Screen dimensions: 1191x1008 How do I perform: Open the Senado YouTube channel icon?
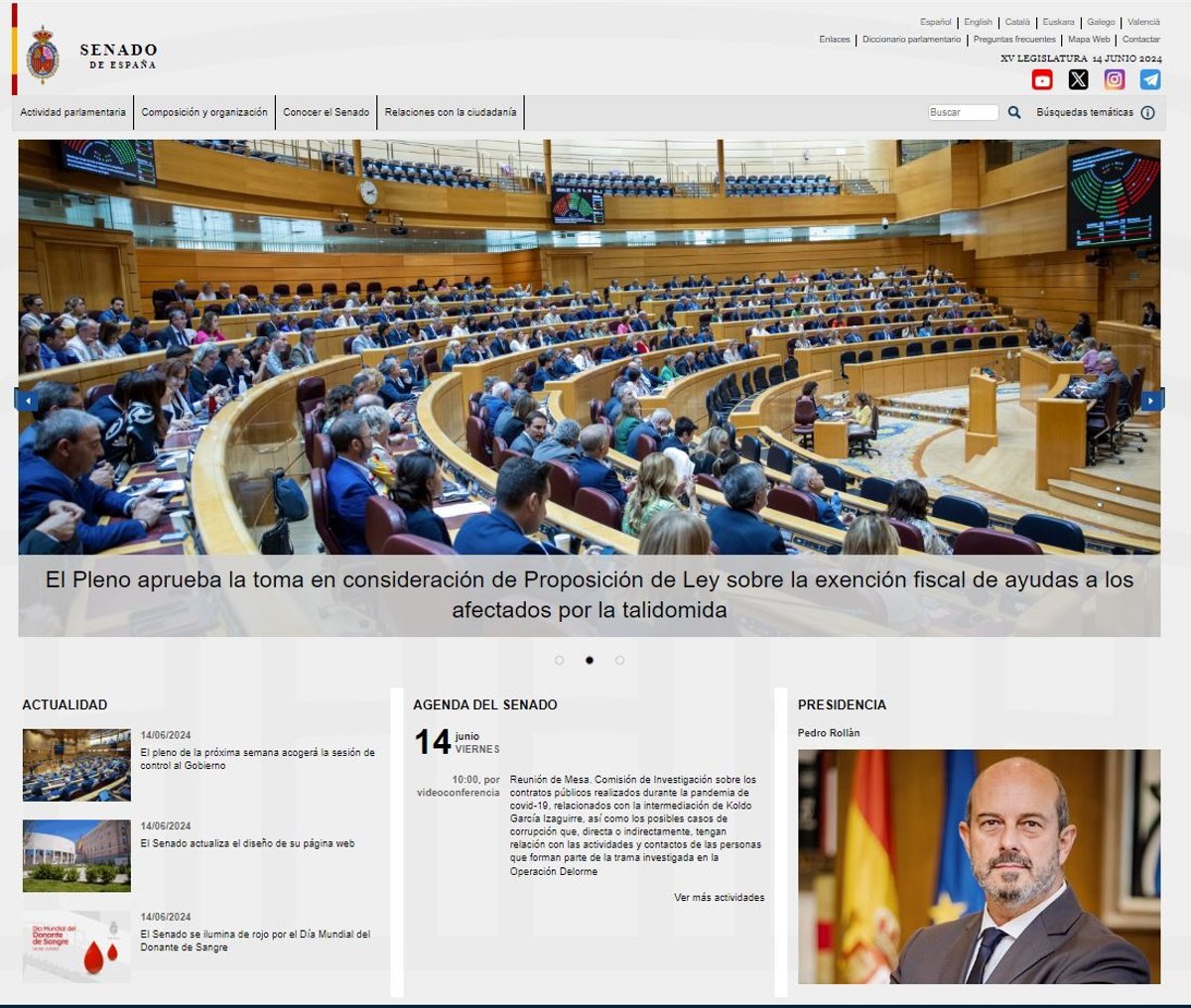pyautogui.click(x=1042, y=79)
